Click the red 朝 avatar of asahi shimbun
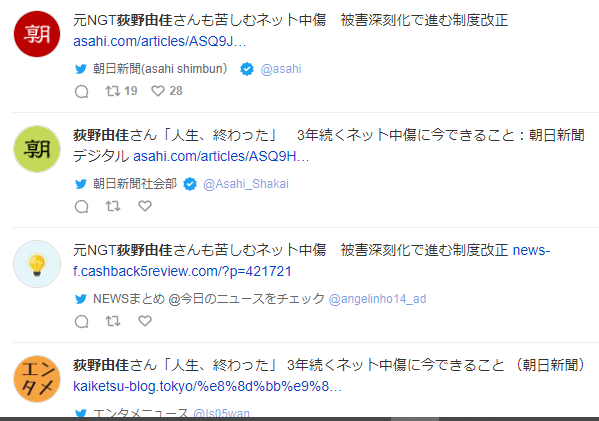Viewport: 599px width, 421px height. [37, 34]
